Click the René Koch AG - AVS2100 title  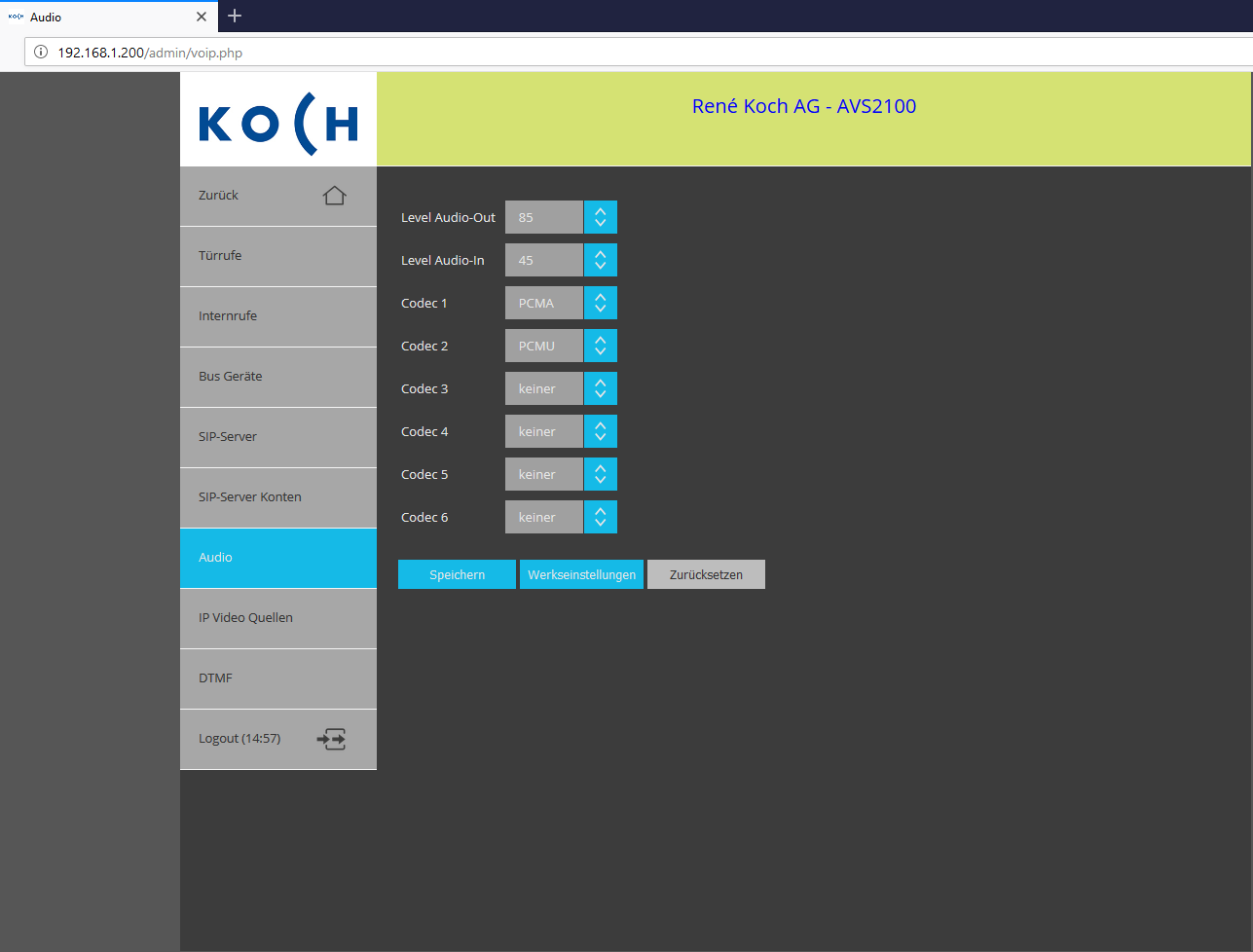coord(804,106)
